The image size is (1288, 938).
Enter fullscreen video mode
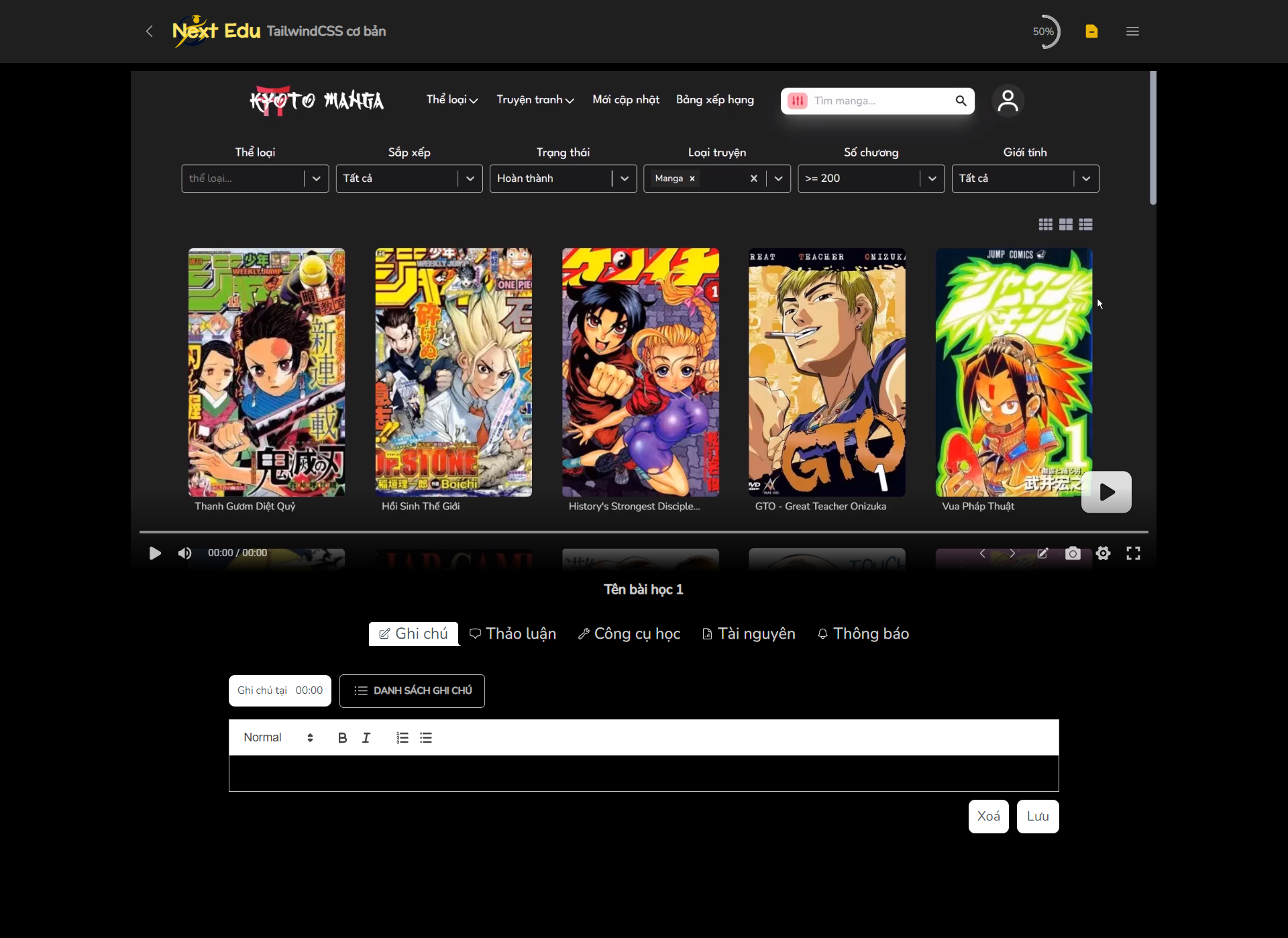pos(1133,553)
